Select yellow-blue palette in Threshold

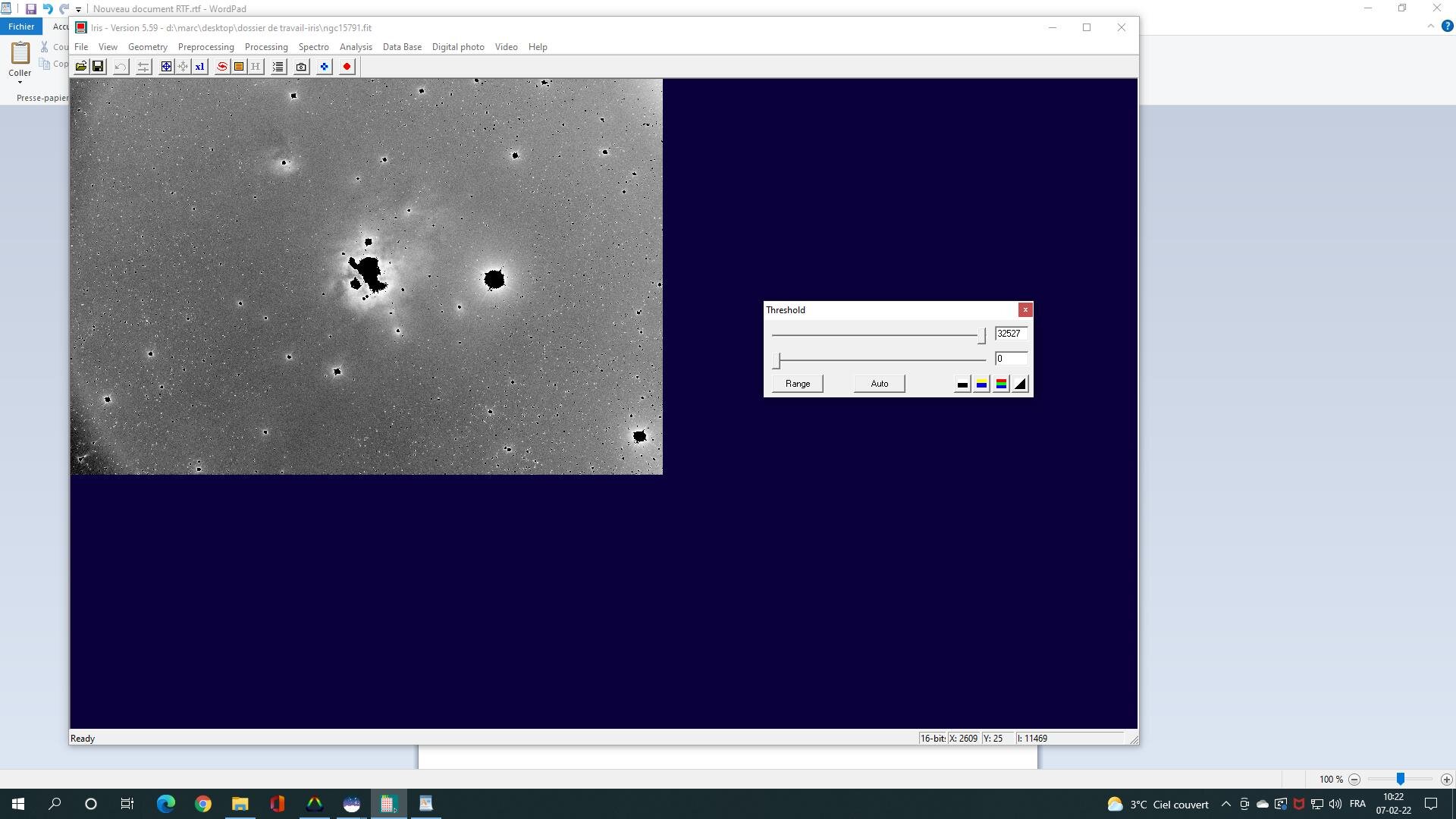pos(981,384)
